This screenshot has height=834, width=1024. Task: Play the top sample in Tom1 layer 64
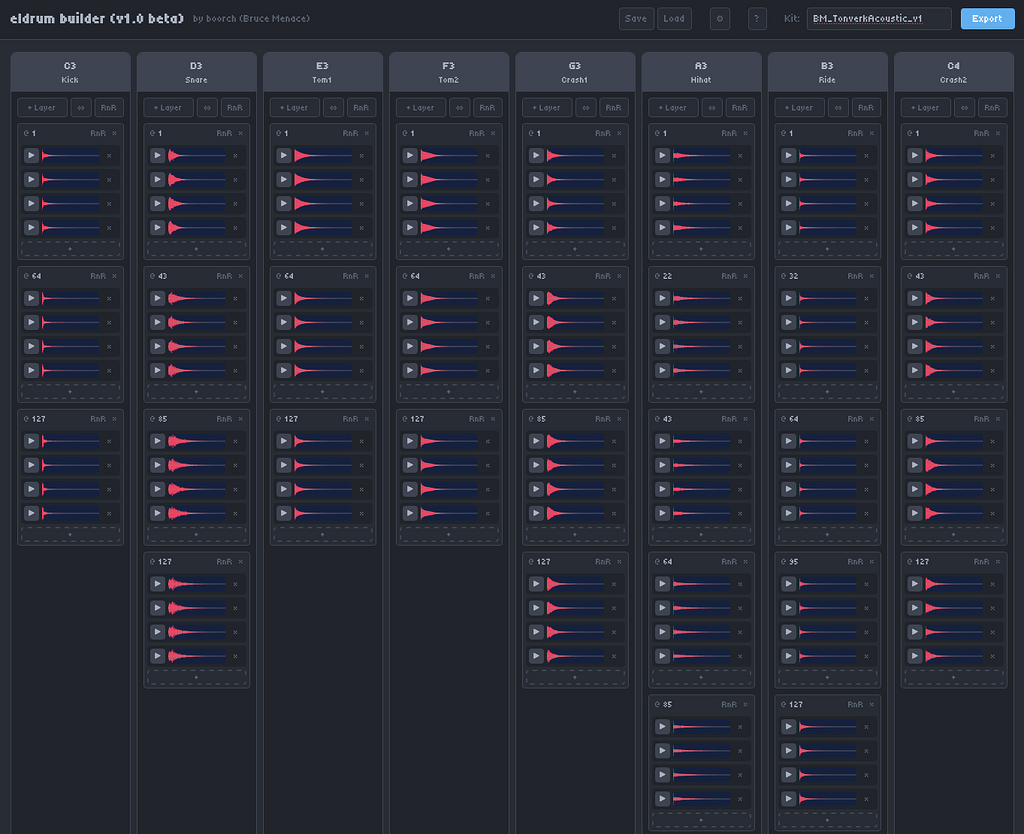click(283, 298)
